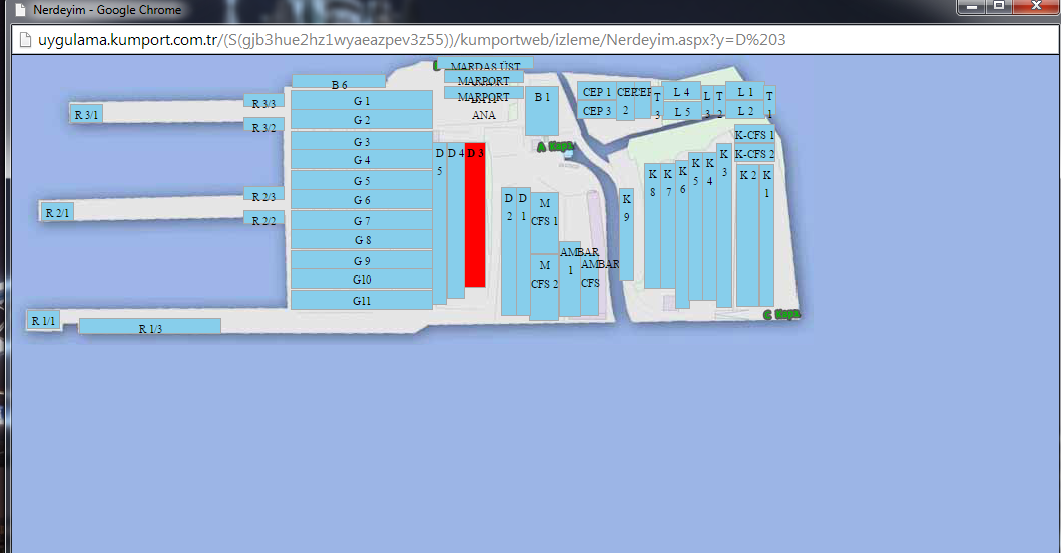
Task: Click the K 8 block
Action: pos(652,226)
